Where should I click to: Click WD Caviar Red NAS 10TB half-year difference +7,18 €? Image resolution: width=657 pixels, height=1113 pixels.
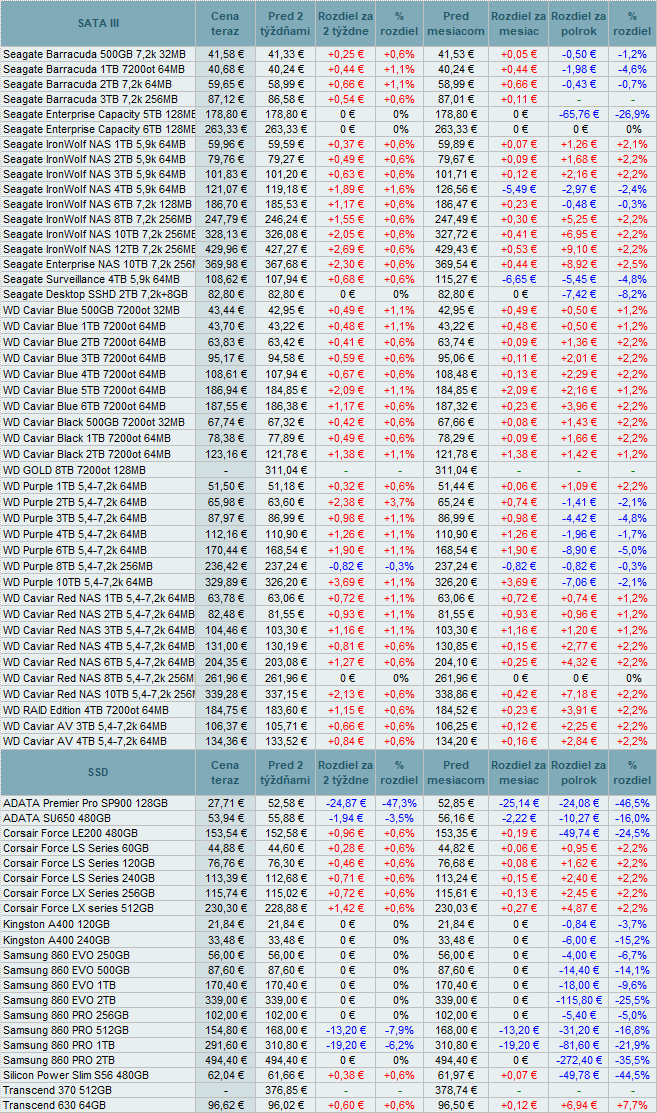pos(579,694)
